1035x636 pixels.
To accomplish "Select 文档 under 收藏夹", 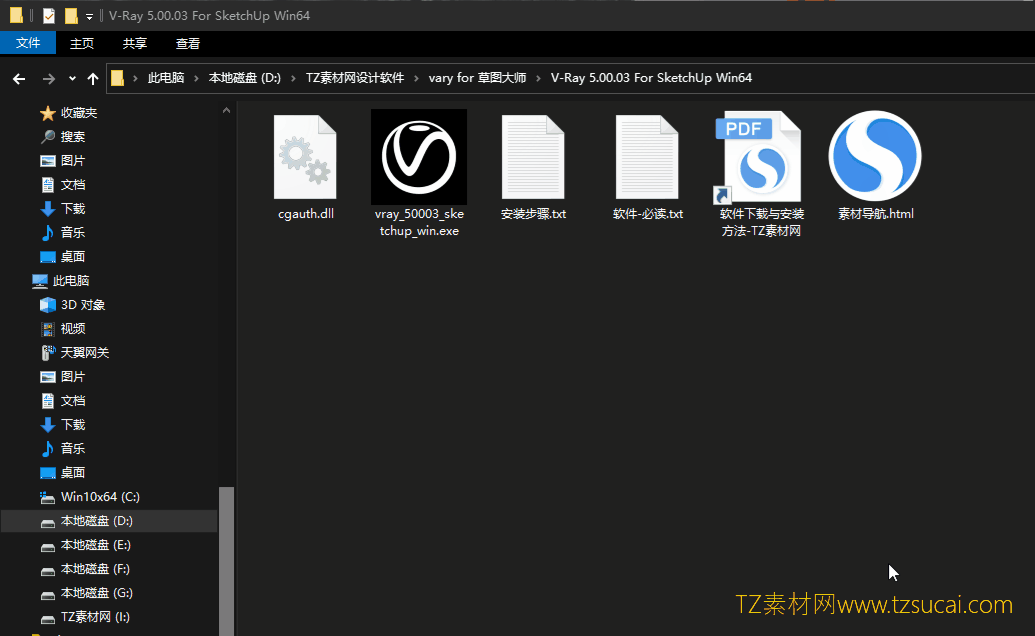I will click(x=73, y=185).
